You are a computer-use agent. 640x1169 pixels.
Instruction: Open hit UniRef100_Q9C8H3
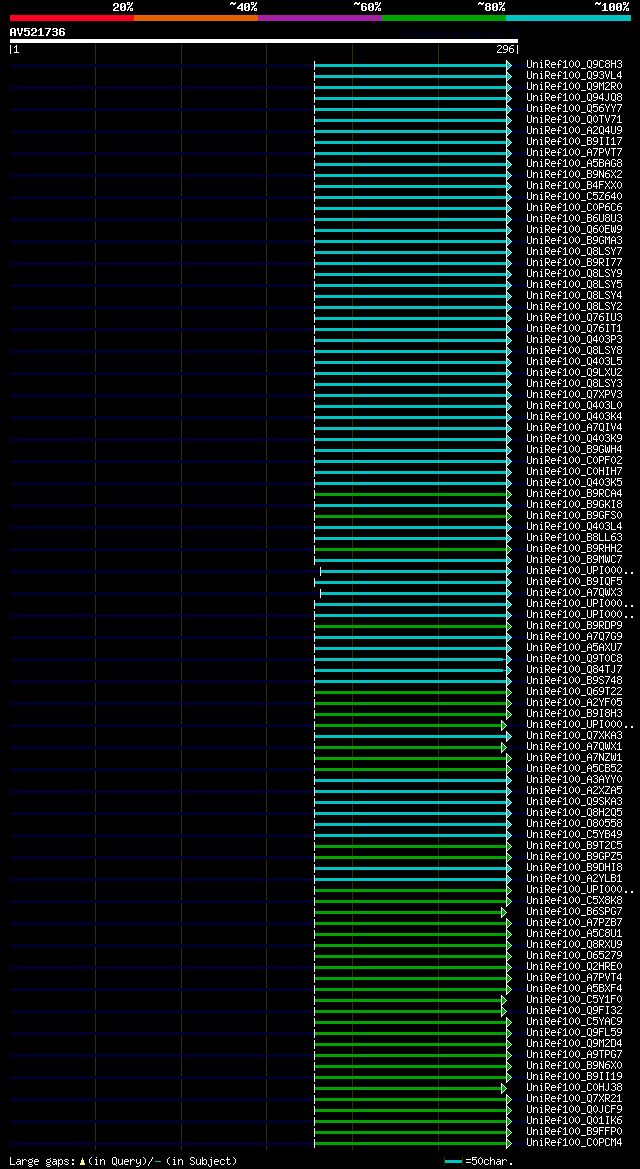[x=574, y=65]
